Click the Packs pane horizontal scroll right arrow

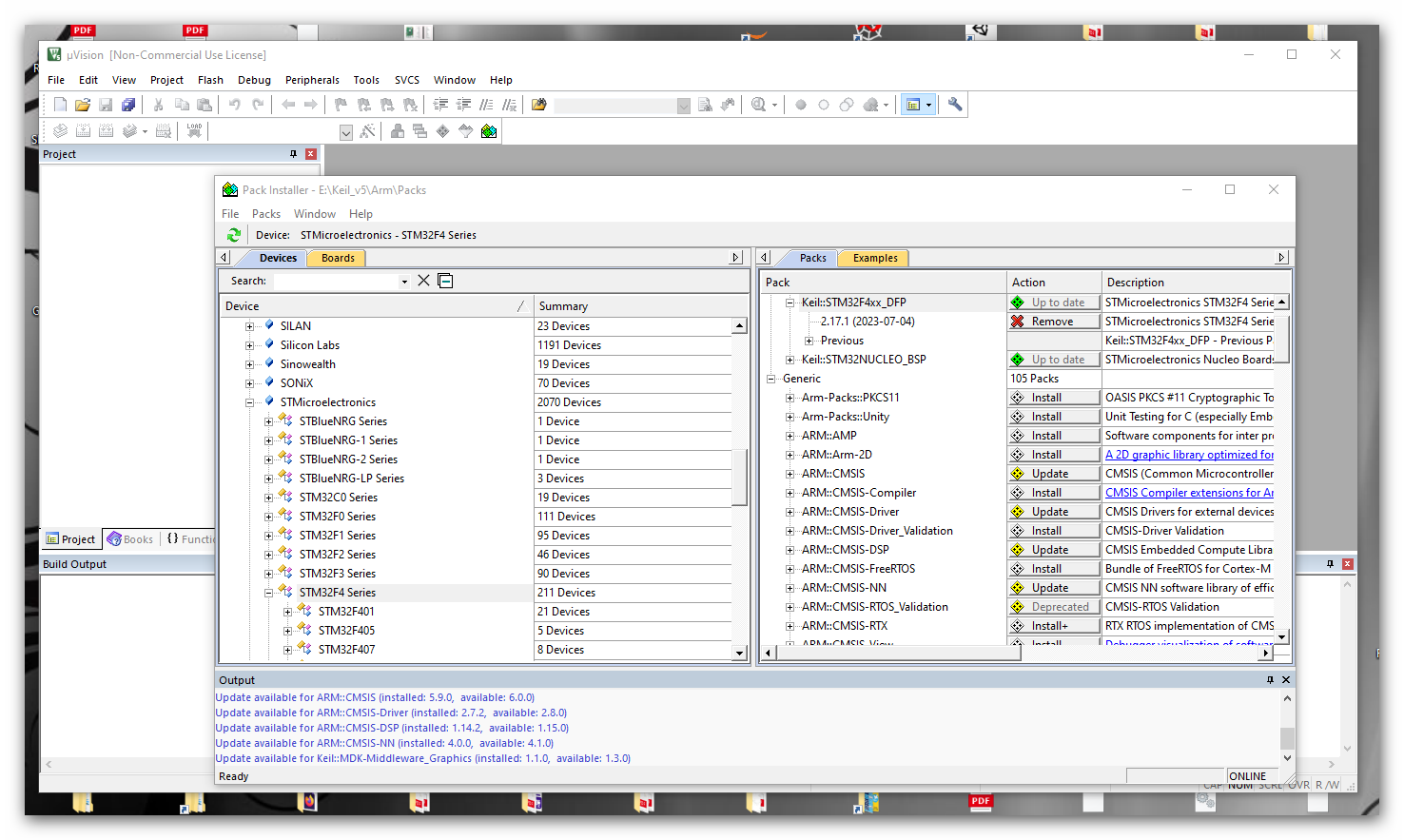[1265, 654]
